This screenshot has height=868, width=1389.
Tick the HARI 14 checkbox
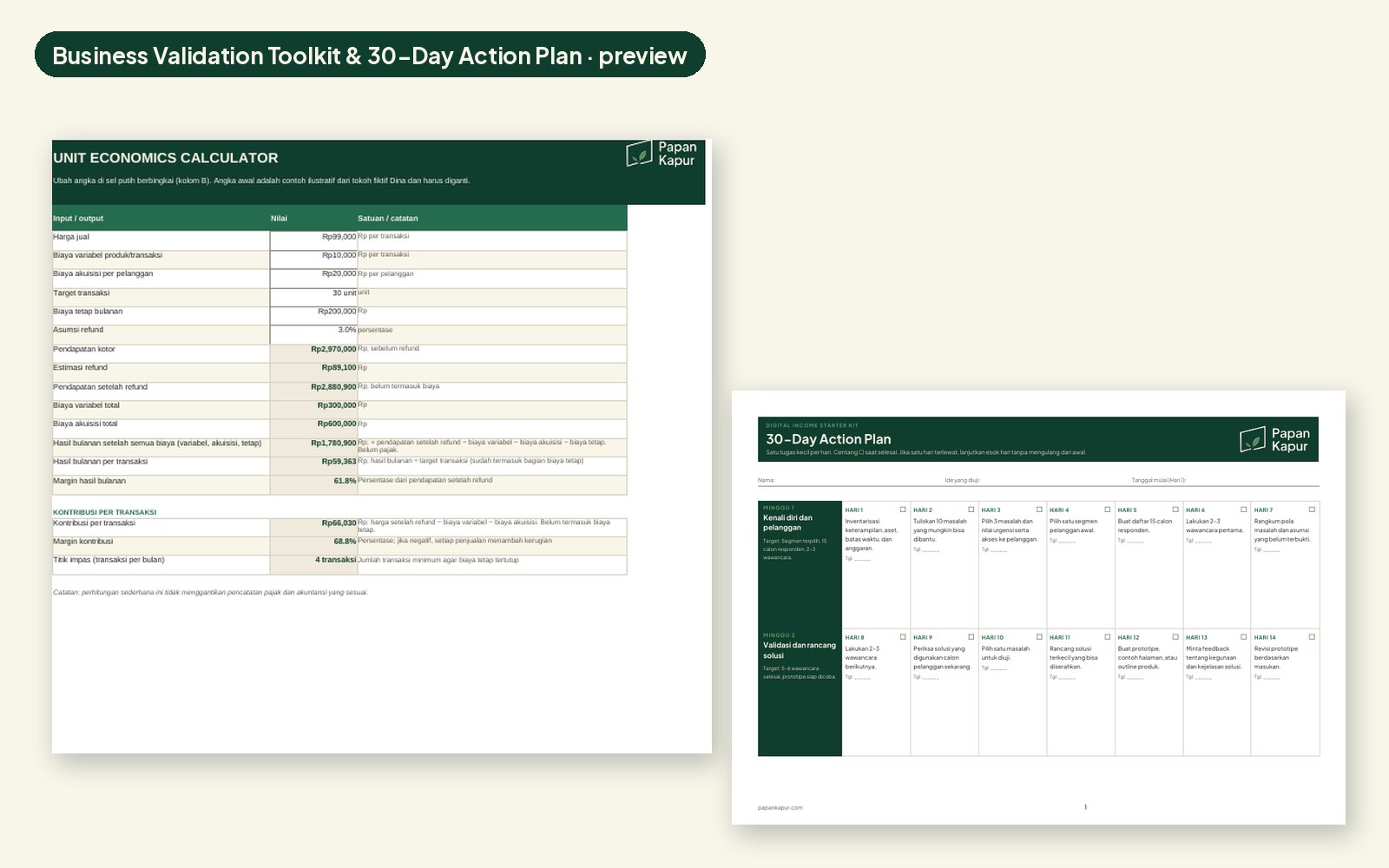pos(1312,637)
